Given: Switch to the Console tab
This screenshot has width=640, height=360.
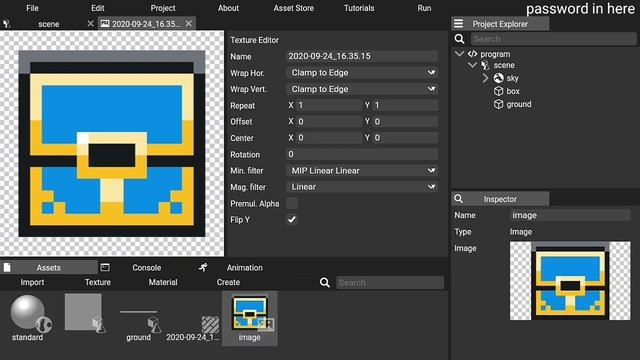Looking at the screenshot, I should coord(147,267).
